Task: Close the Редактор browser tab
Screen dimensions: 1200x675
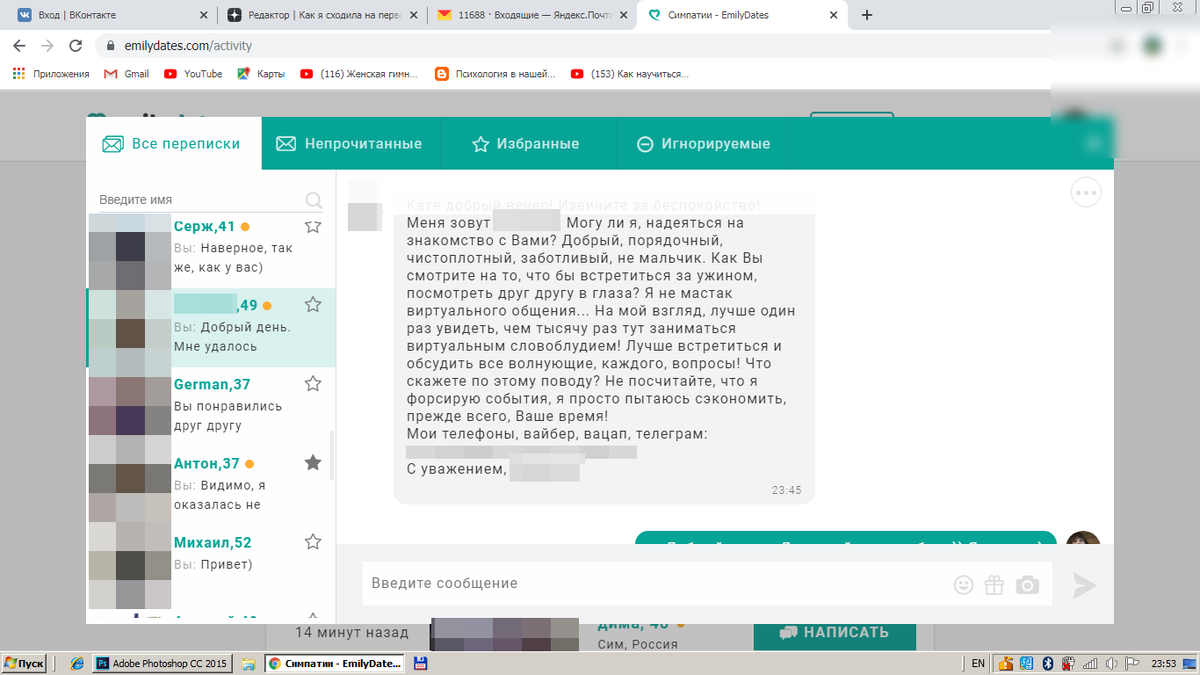Action: click(x=413, y=15)
